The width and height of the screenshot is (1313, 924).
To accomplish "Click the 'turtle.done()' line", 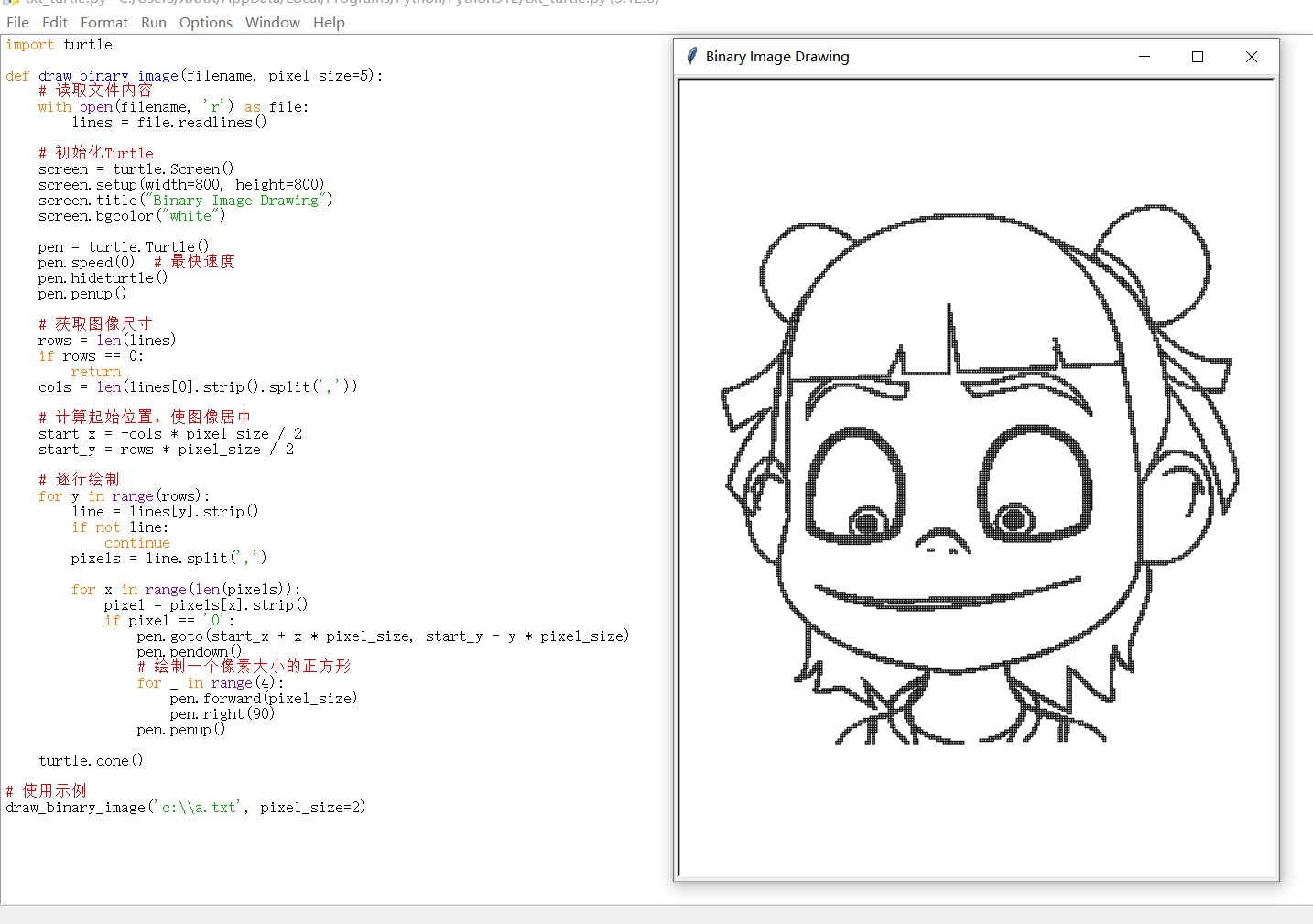I will (x=91, y=761).
